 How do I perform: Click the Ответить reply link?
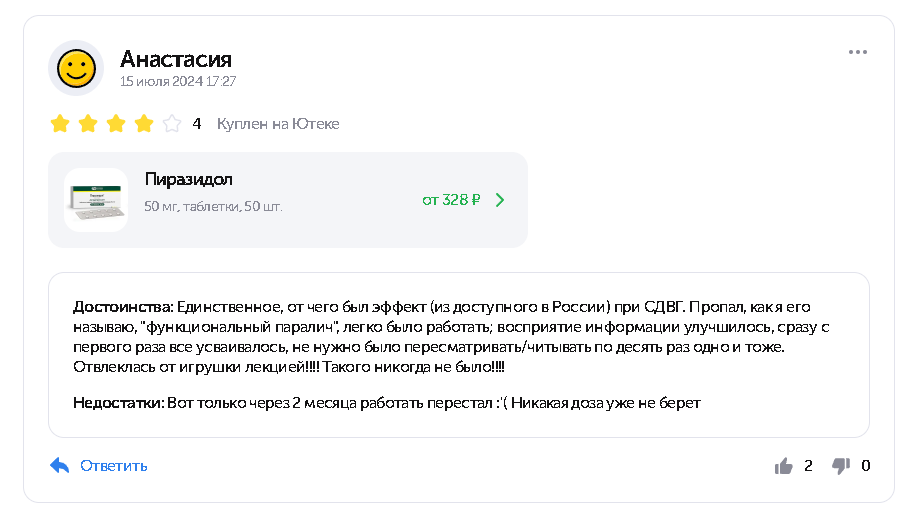[114, 465]
